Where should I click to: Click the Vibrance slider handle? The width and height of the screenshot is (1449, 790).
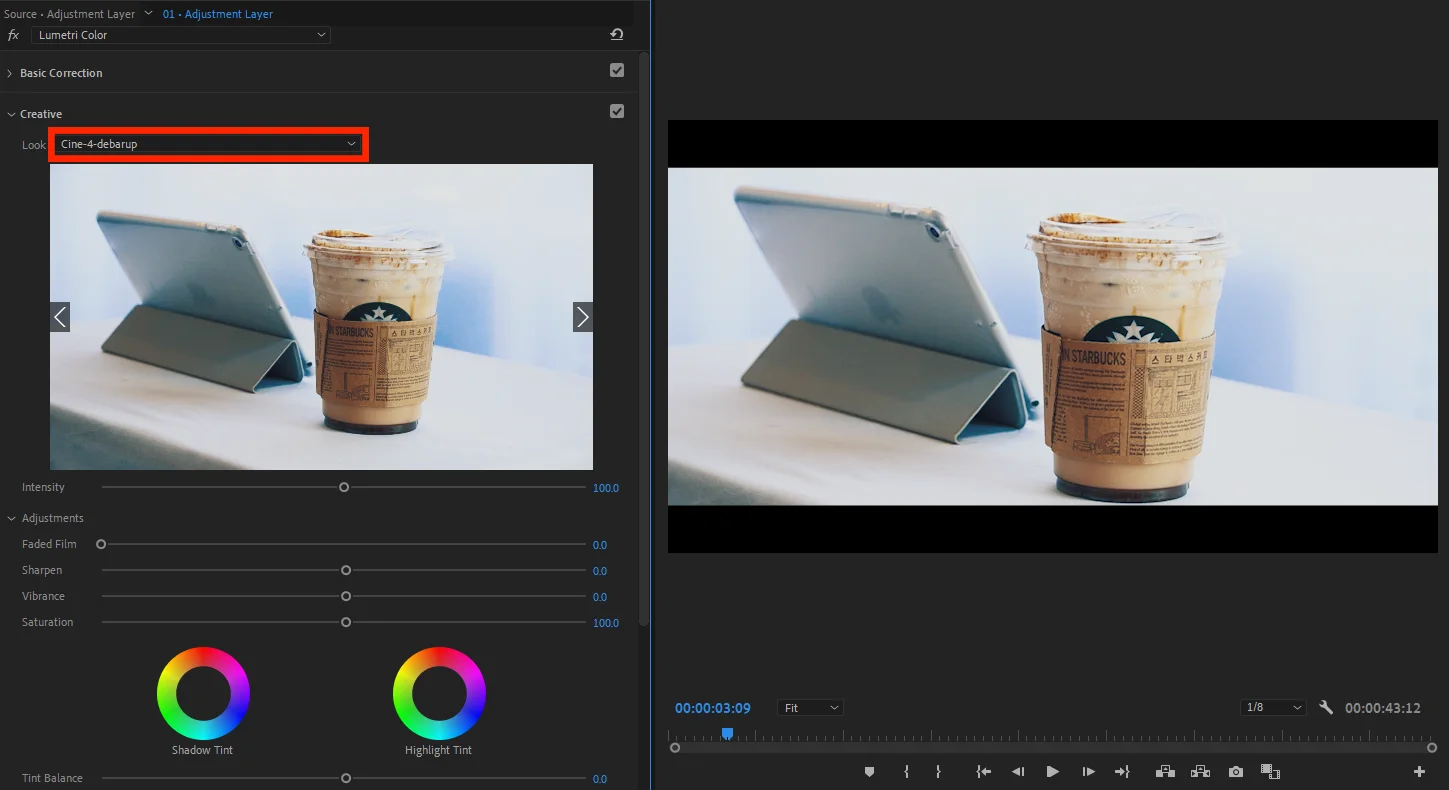pyautogui.click(x=346, y=596)
